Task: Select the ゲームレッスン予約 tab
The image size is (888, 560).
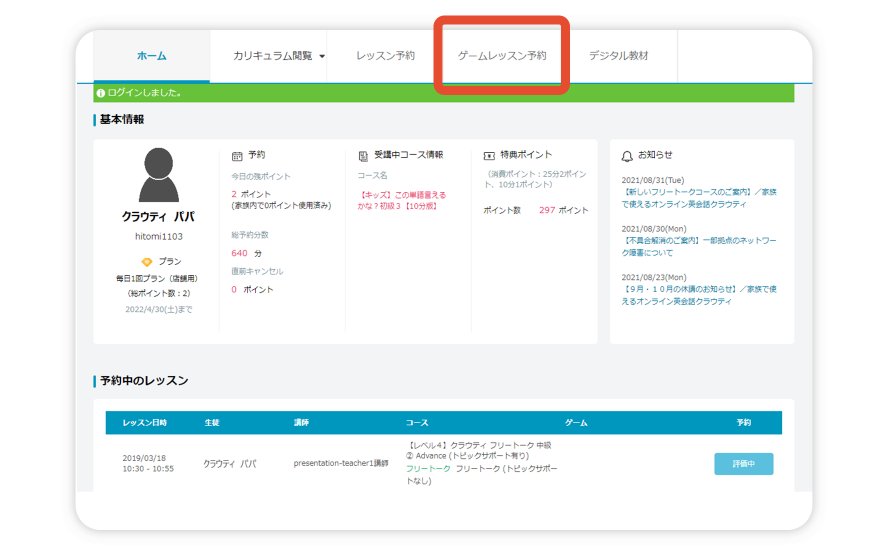Action: [502, 56]
